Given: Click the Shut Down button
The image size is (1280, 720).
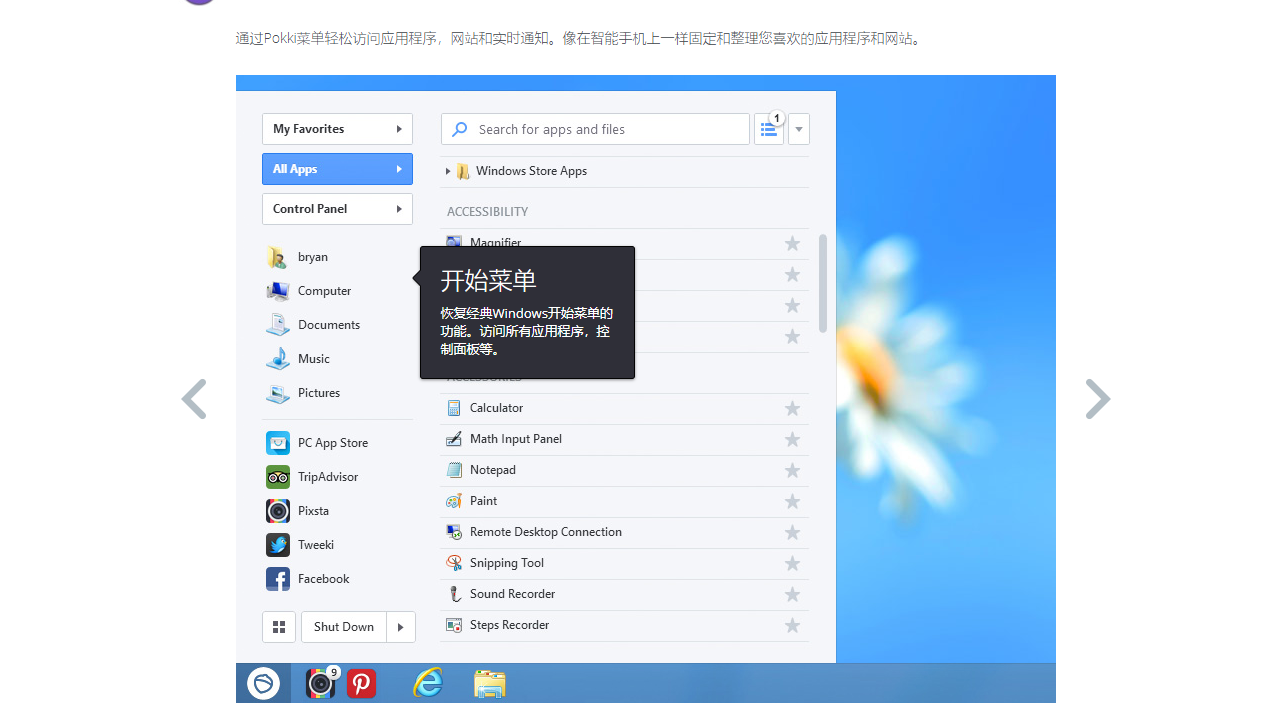Looking at the screenshot, I should (344, 627).
